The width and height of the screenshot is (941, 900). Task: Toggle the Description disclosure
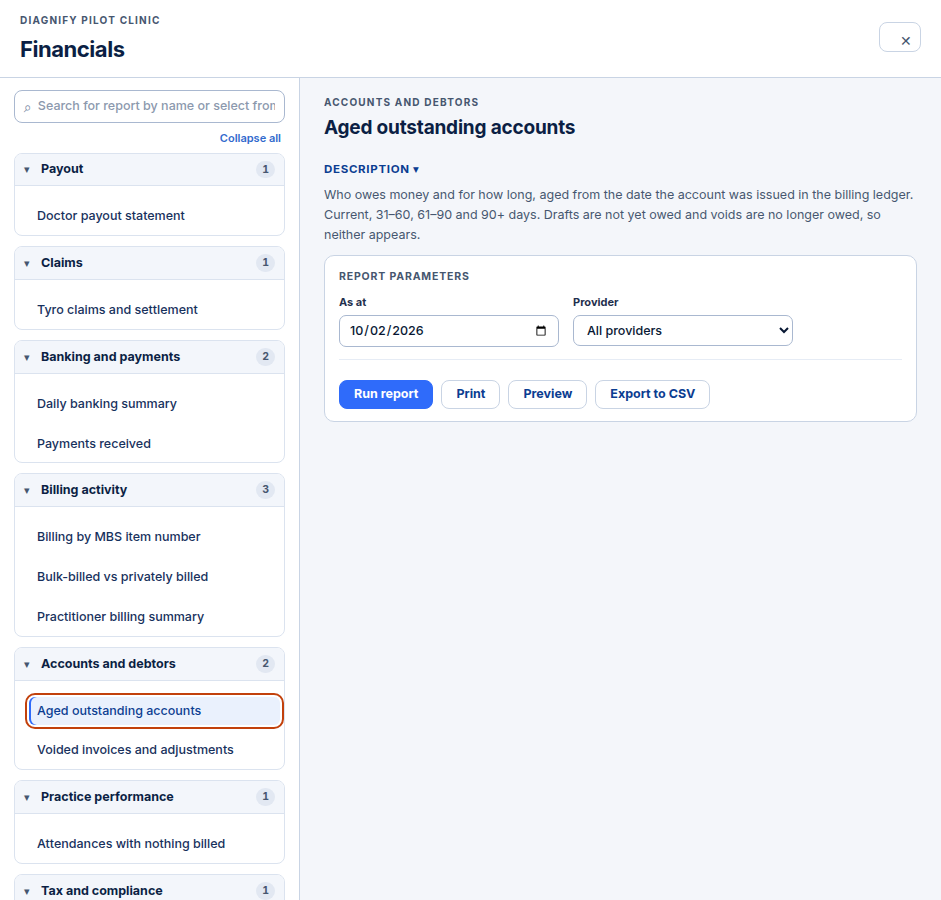coord(371,169)
